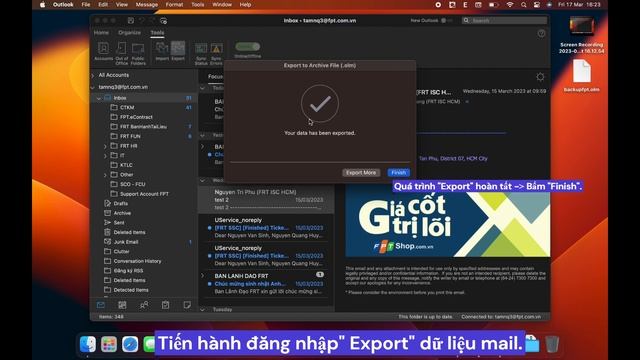The height and width of the screenshot is (360, 640).
Task: Click Finish in export dialog
Action: (x=398, y=173)
